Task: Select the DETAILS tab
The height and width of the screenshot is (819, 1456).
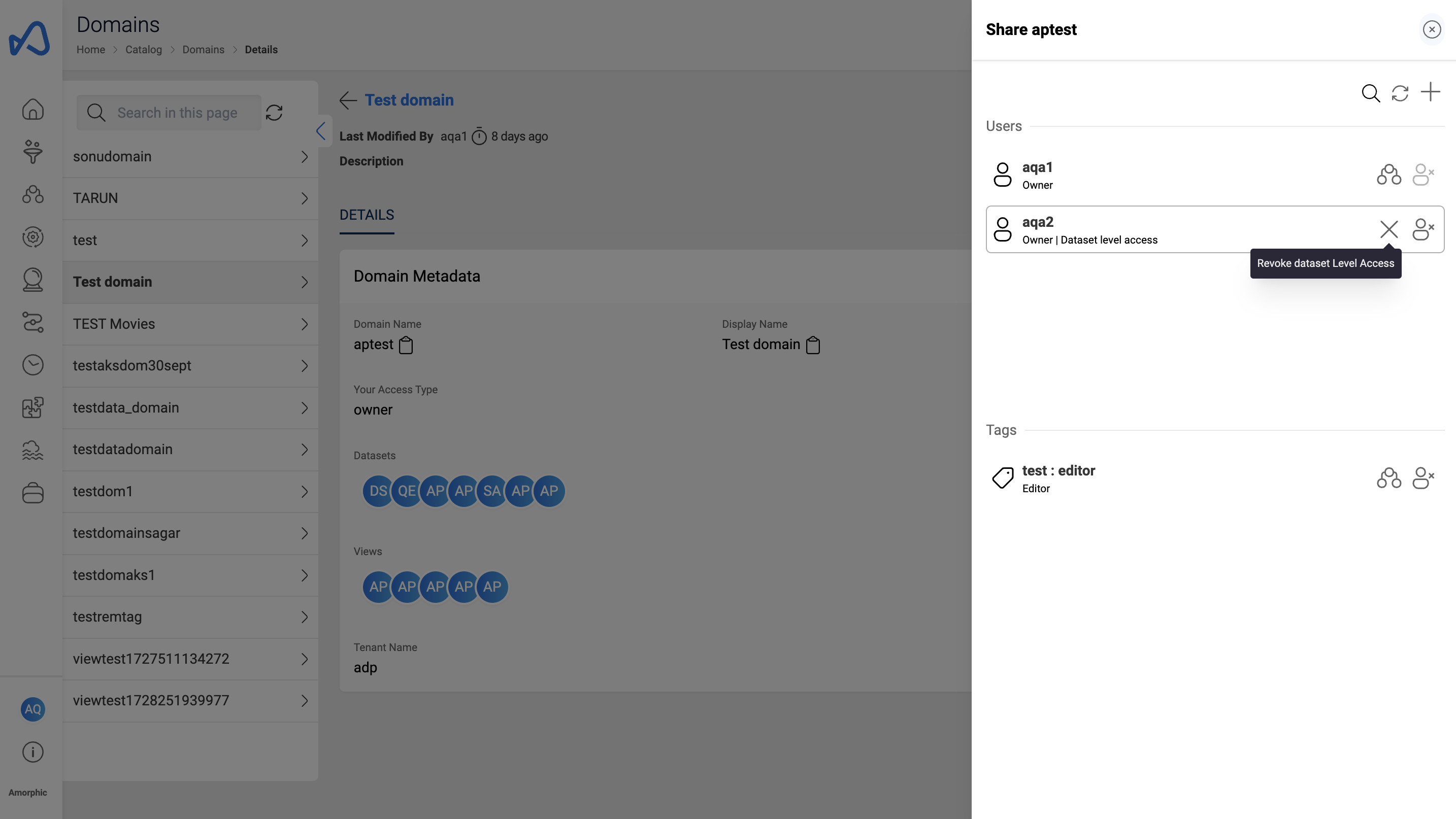Action: (x=366, y=214)
